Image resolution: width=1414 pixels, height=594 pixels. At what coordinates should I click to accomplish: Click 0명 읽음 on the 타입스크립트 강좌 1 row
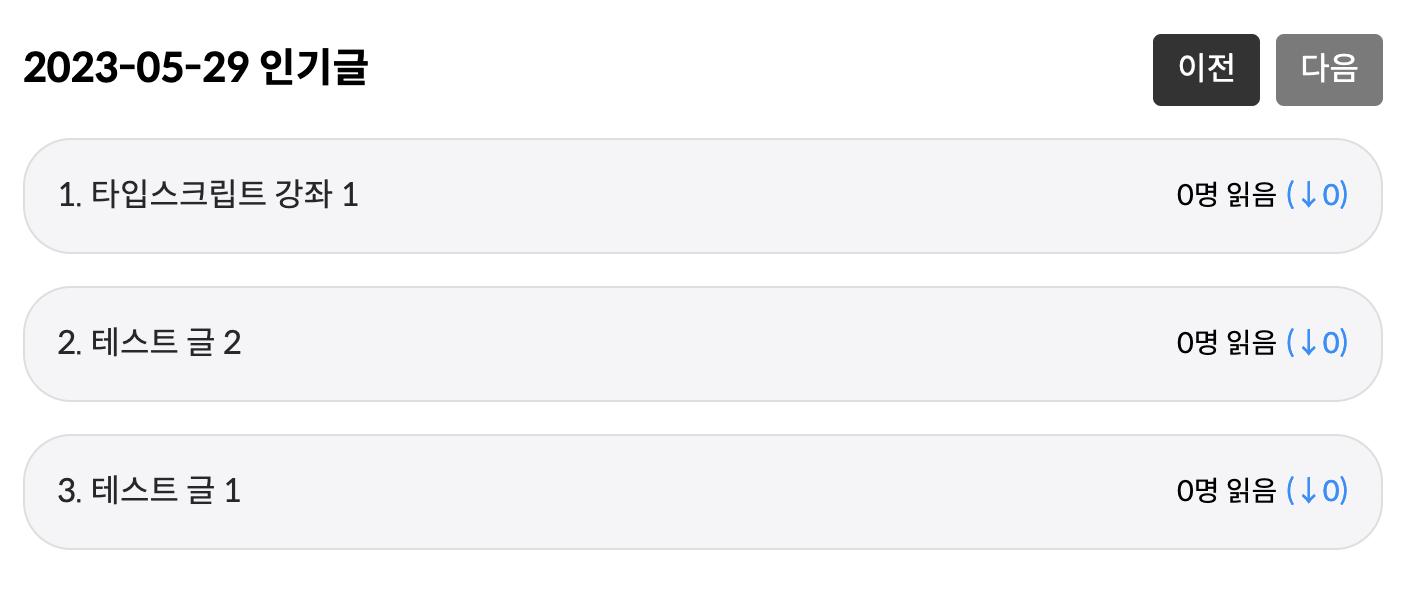tap(1226, 195)
